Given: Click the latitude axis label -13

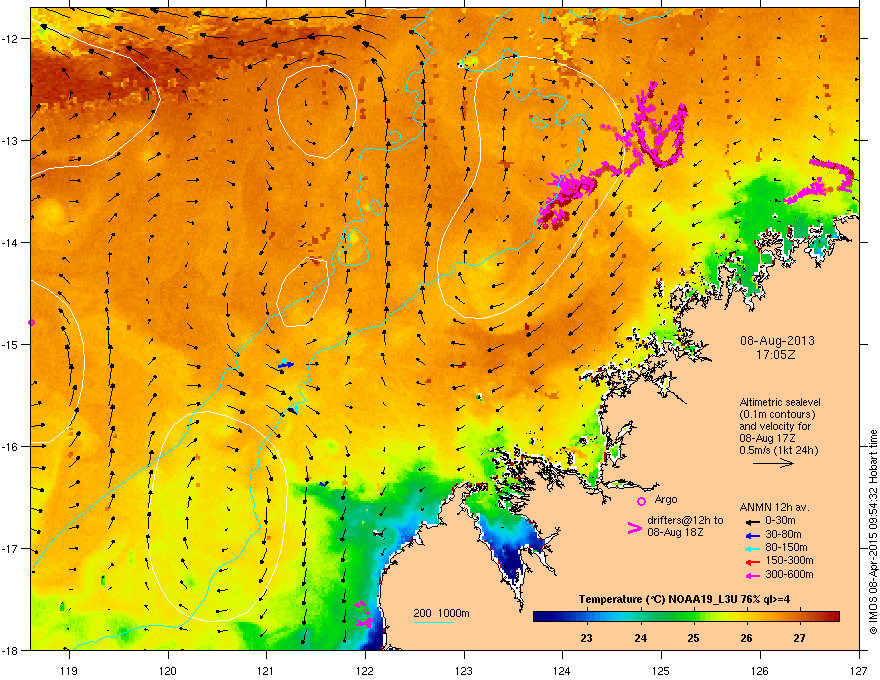Looking at the screenshot, I should pyautogui.click(x=10, y=141).
